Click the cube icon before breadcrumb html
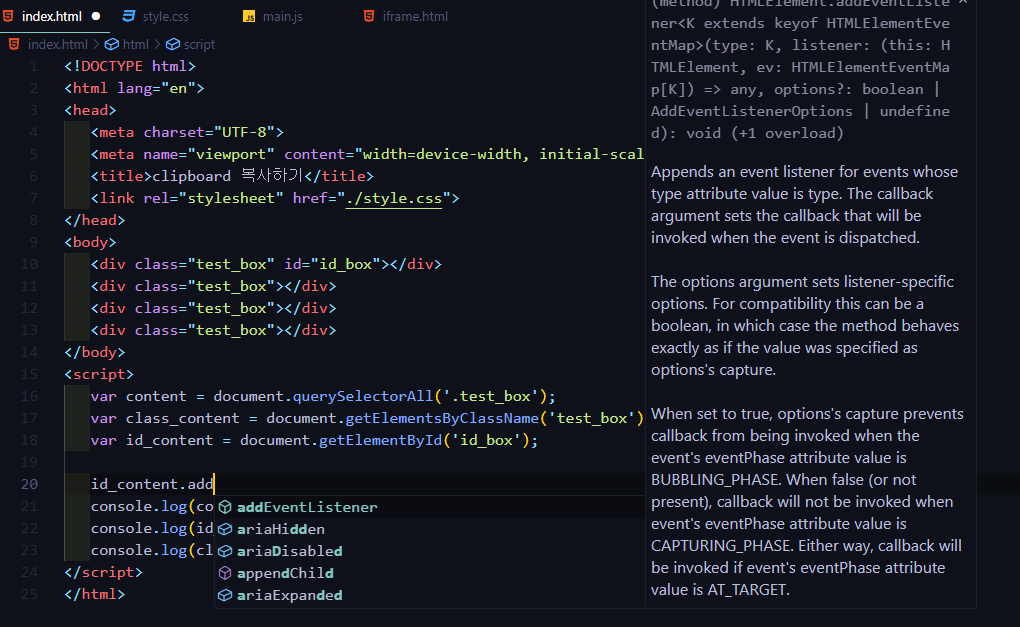The height and width of the screenshot is (627, 1020). coord(112,44)
